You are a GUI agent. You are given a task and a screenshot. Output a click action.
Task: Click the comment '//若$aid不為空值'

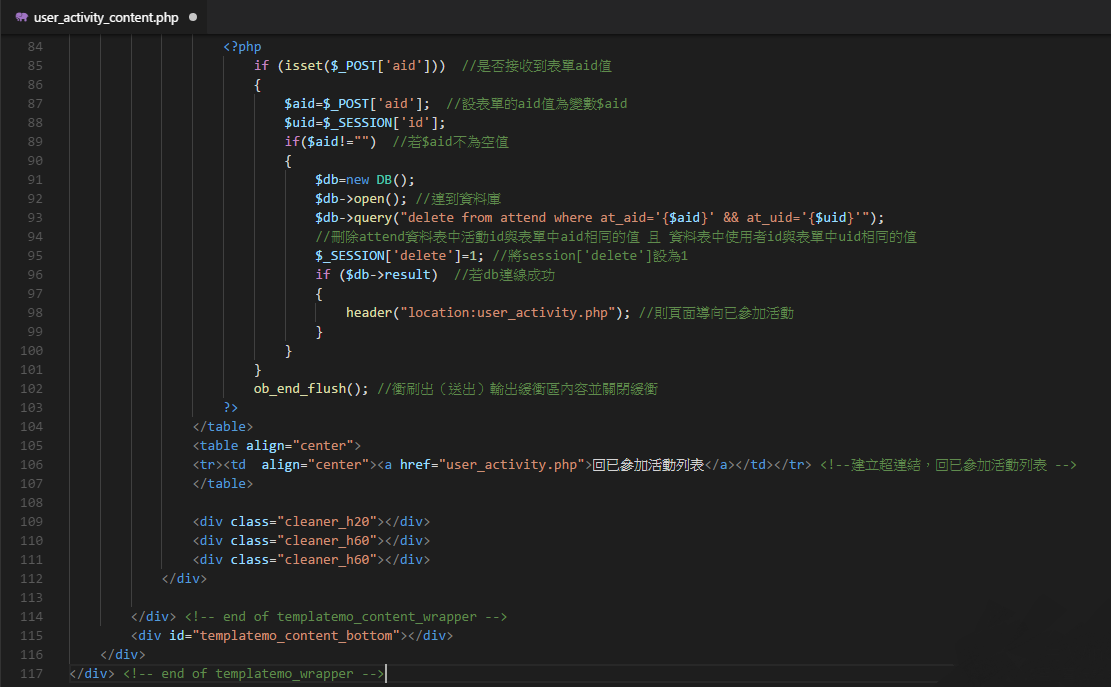pyautogui.click(x=451, y=142)
